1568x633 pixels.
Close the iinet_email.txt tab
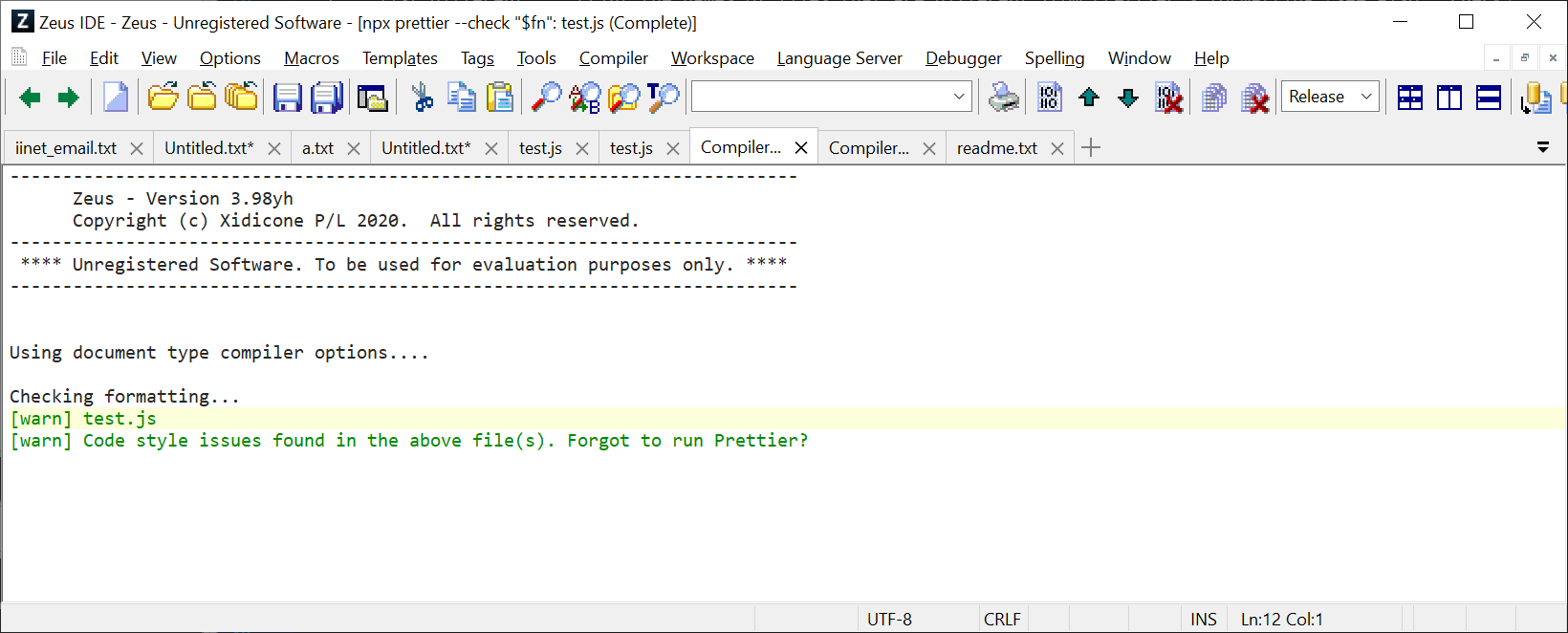pyautogui.click(x=137, y=149)
